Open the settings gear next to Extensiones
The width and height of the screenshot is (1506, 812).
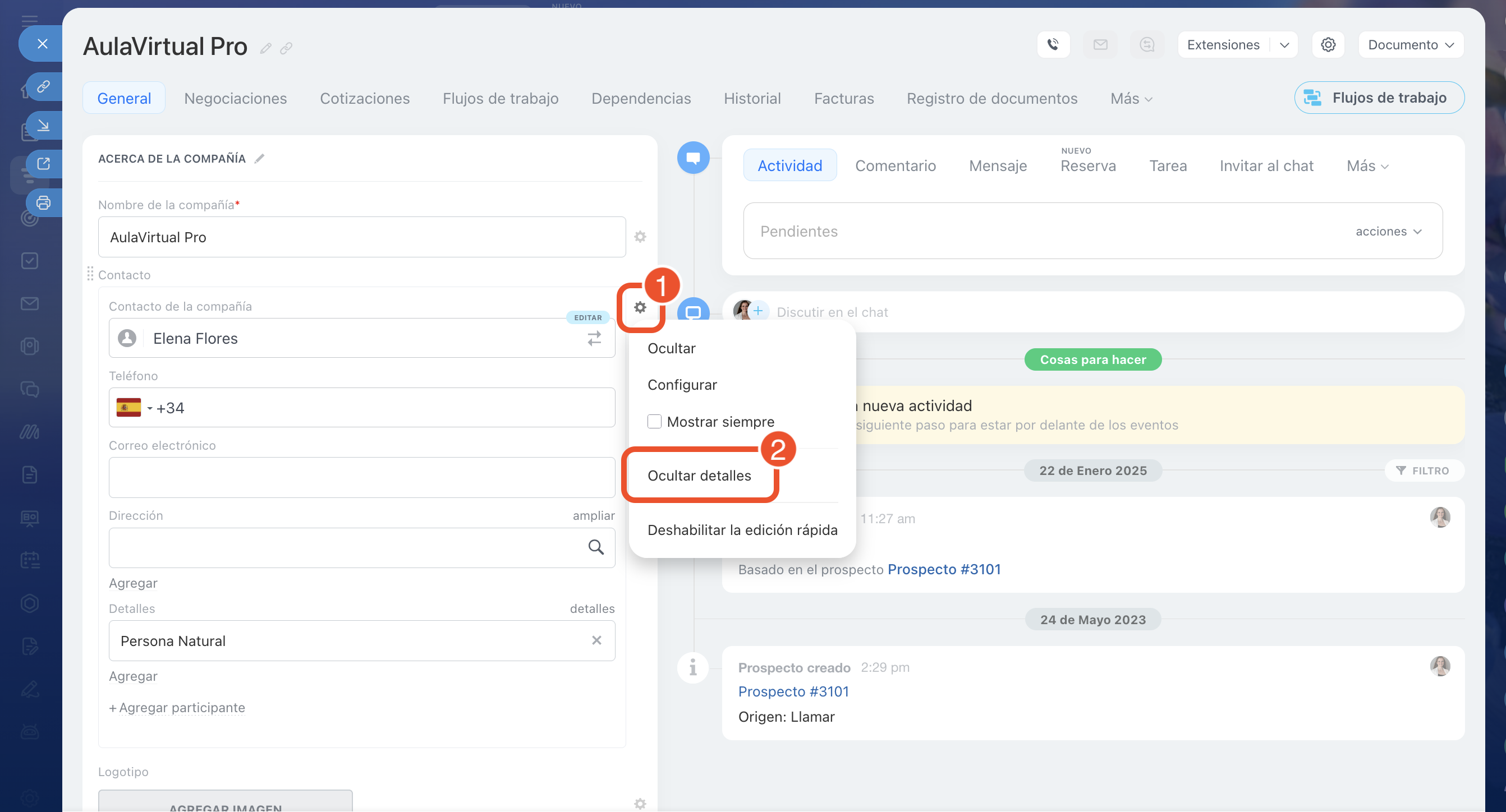pyautogui.click(x=1328, y=44)
